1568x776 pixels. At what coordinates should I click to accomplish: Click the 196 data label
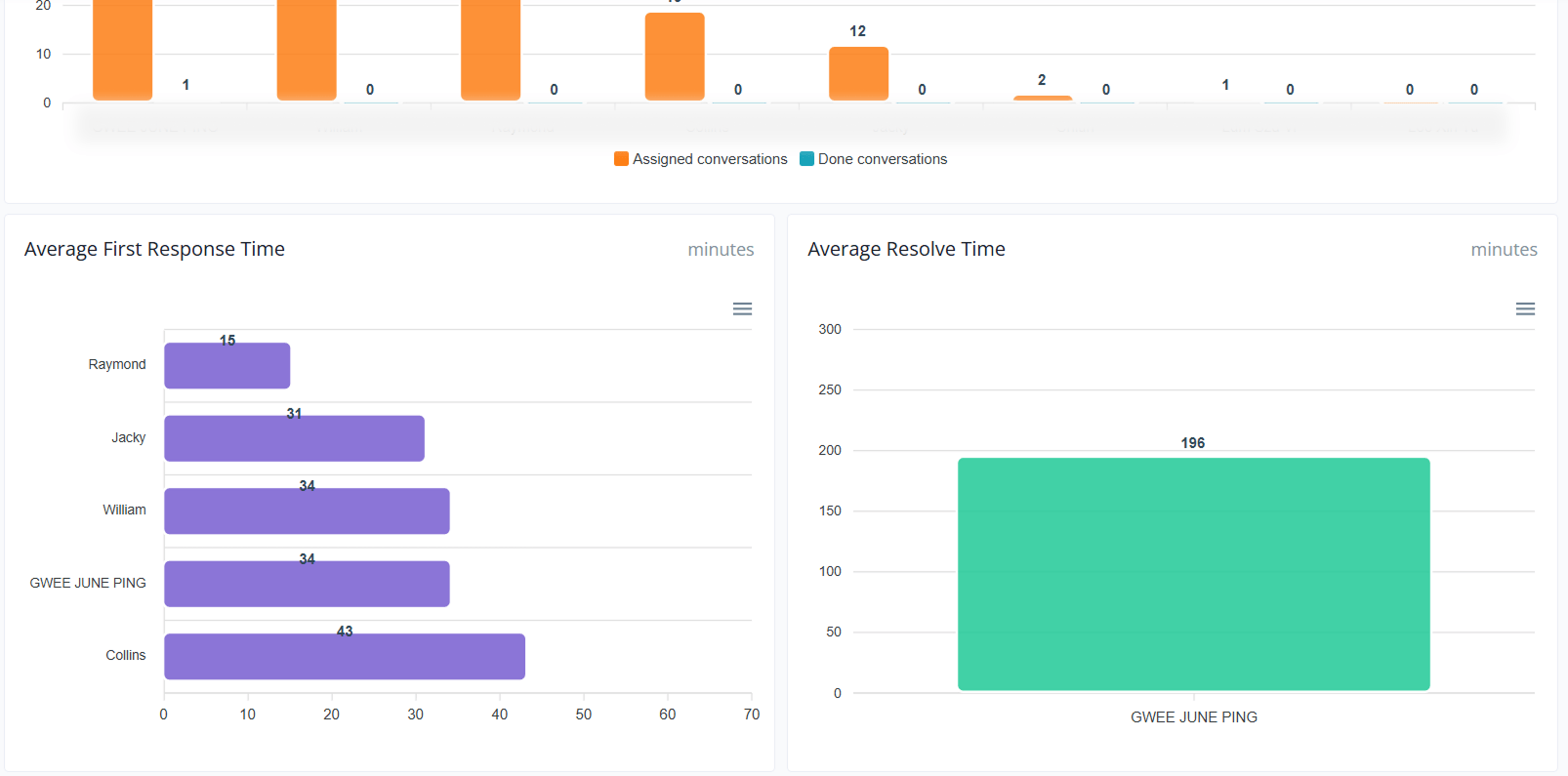1192,443
